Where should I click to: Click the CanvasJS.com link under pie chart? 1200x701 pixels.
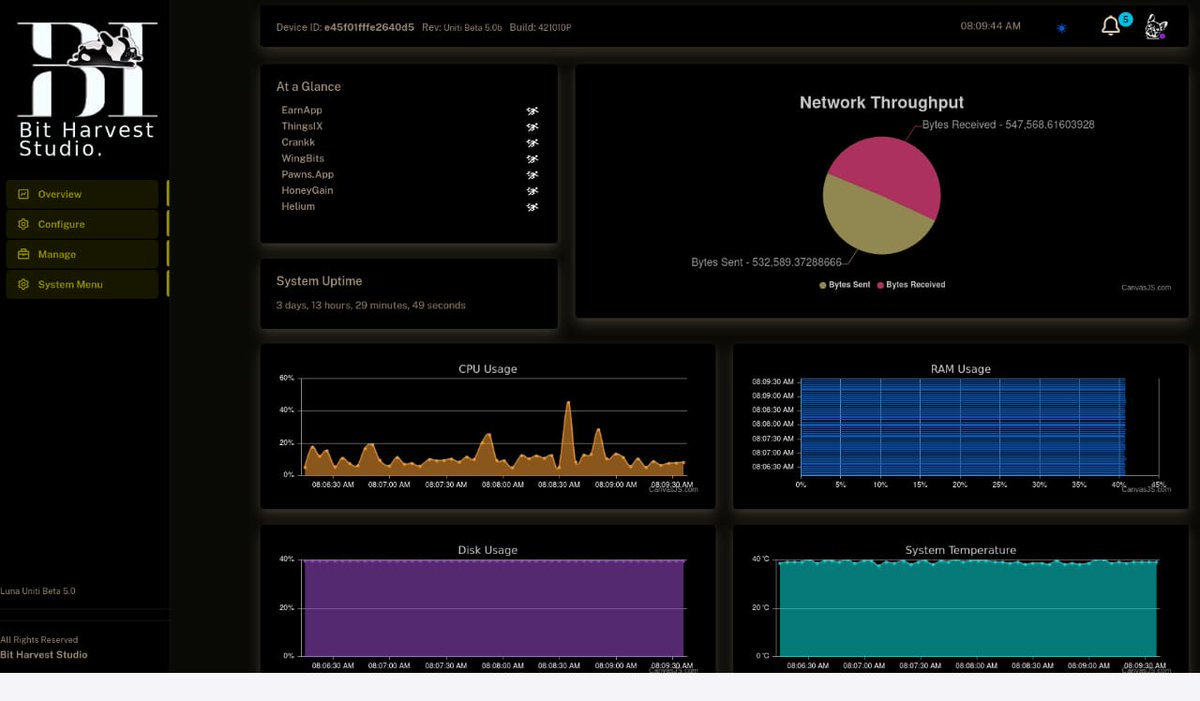coord(1146,287)
